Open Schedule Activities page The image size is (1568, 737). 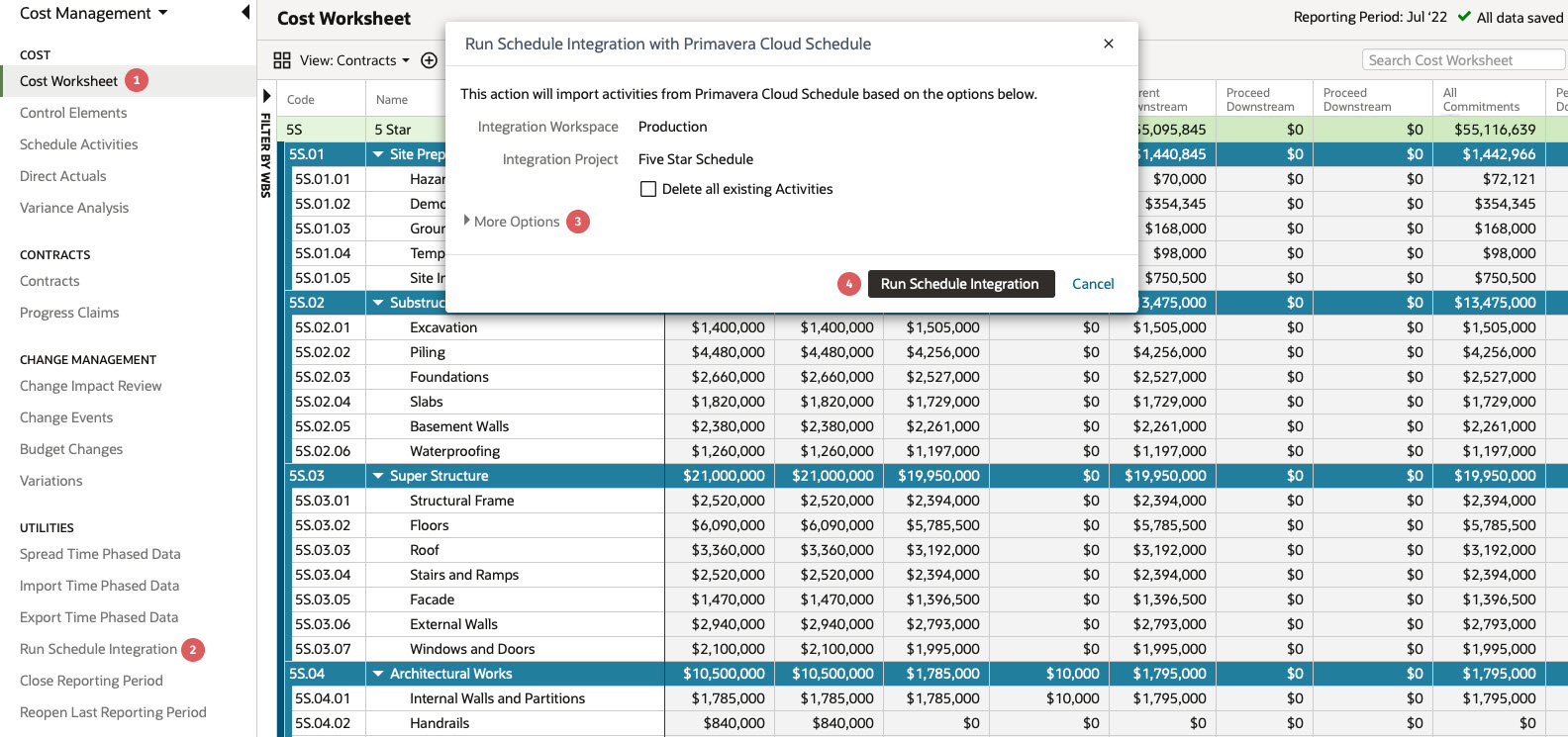(79, 144)
